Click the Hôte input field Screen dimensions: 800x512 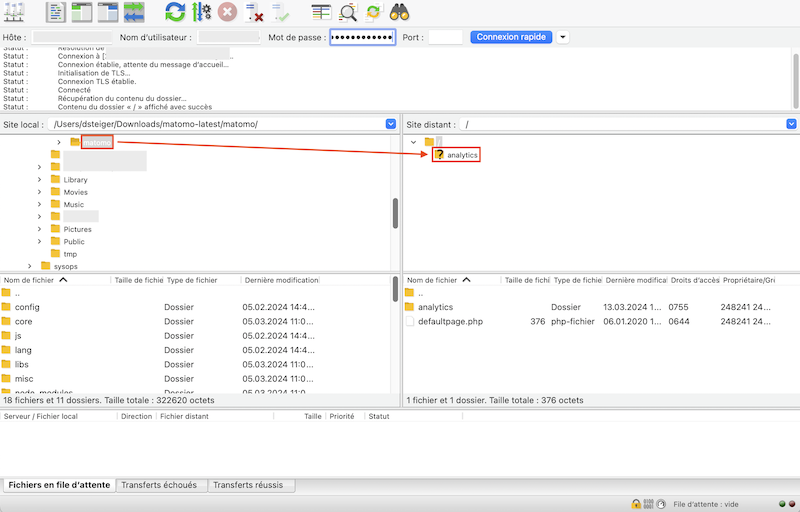click(72, 37)
